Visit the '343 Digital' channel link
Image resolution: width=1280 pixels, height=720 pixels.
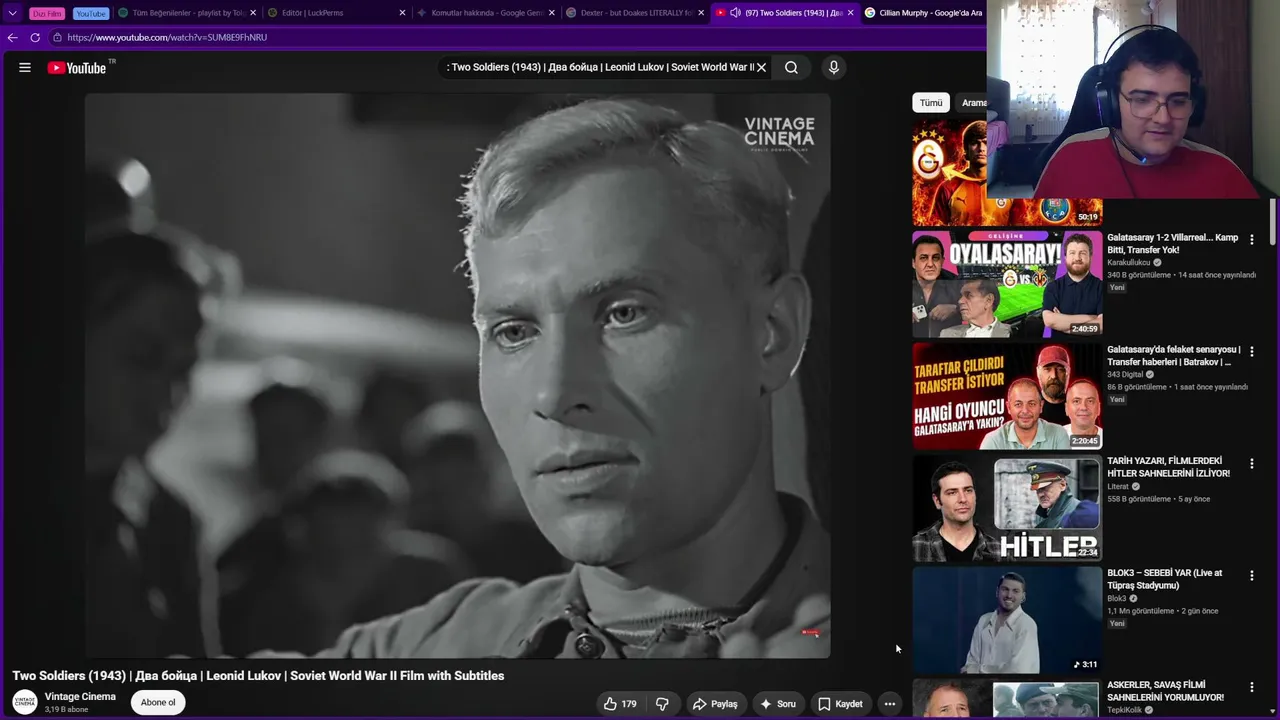[x=1125, y=374]
